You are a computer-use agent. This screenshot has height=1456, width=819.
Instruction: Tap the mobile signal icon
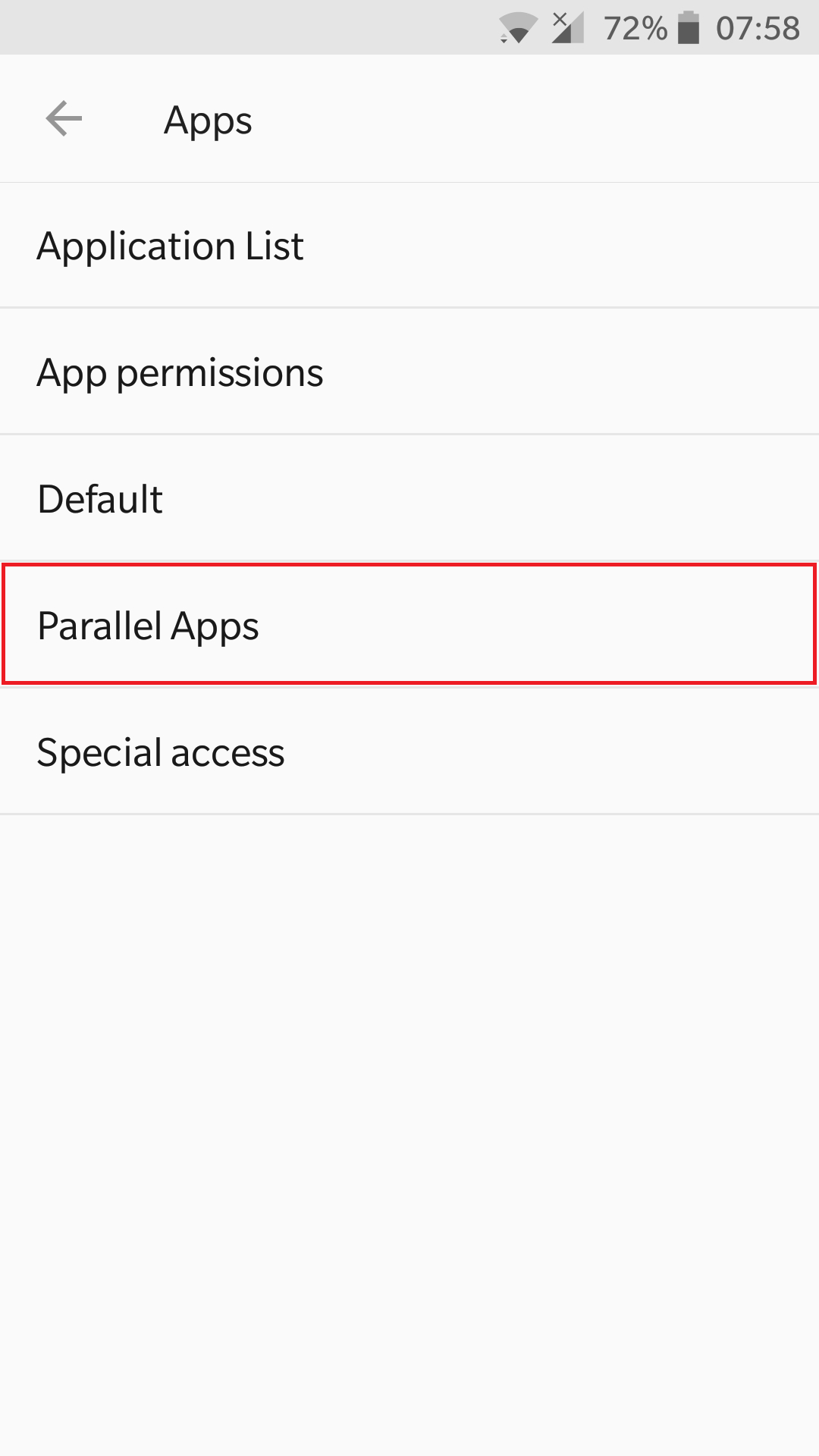click(568, 28)
